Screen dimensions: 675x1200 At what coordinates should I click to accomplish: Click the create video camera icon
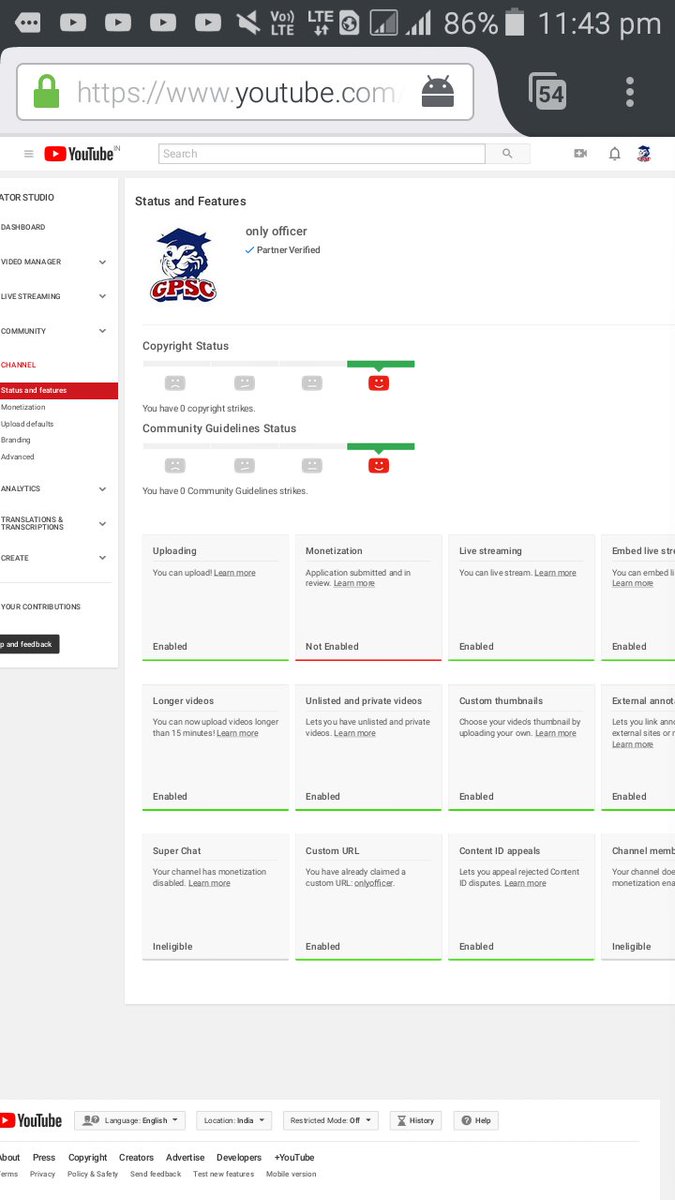pyautogui.click(x=580, y=154)
